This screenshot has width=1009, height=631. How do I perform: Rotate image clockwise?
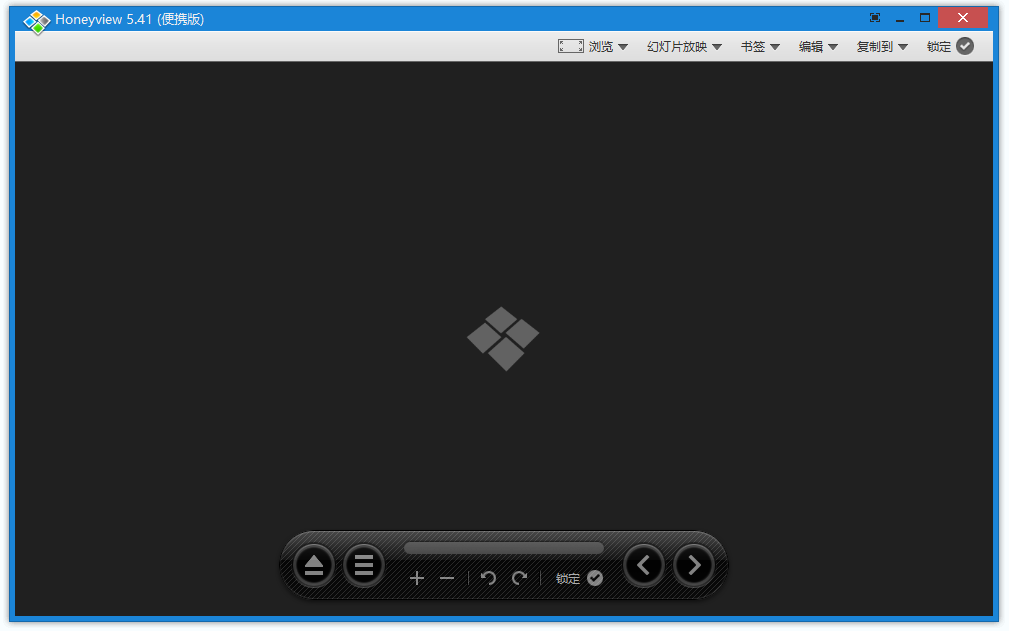[x=519, y=578]
